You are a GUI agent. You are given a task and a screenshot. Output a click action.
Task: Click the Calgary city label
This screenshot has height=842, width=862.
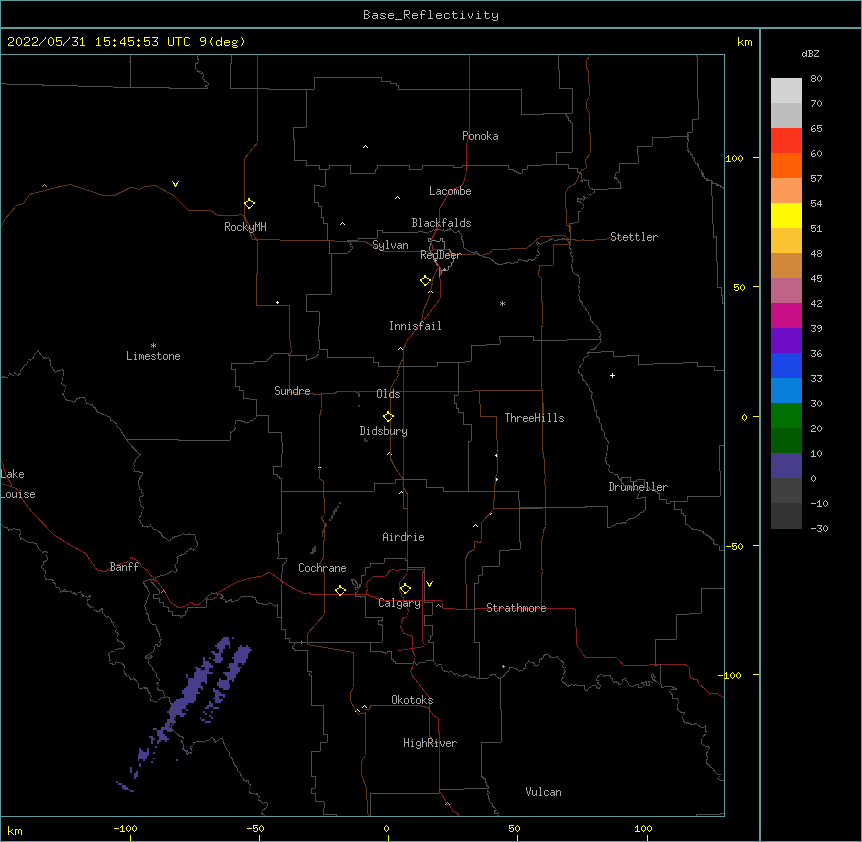pyautogui.click(x=399, y=603)
